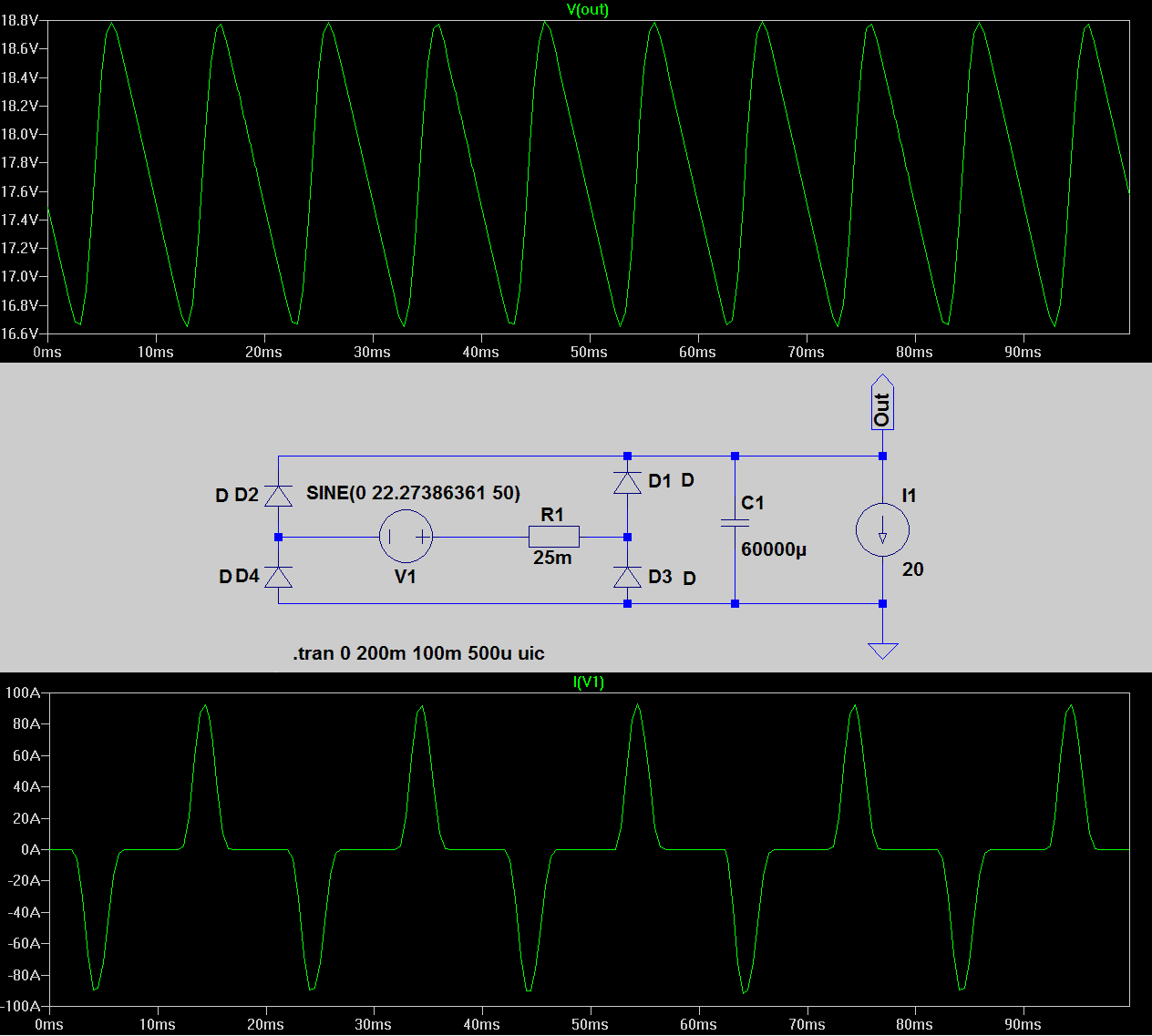Click the current source value 20
Image resolution: width=1152 pixels, height=1036 pixels.
tap(912, 569)
